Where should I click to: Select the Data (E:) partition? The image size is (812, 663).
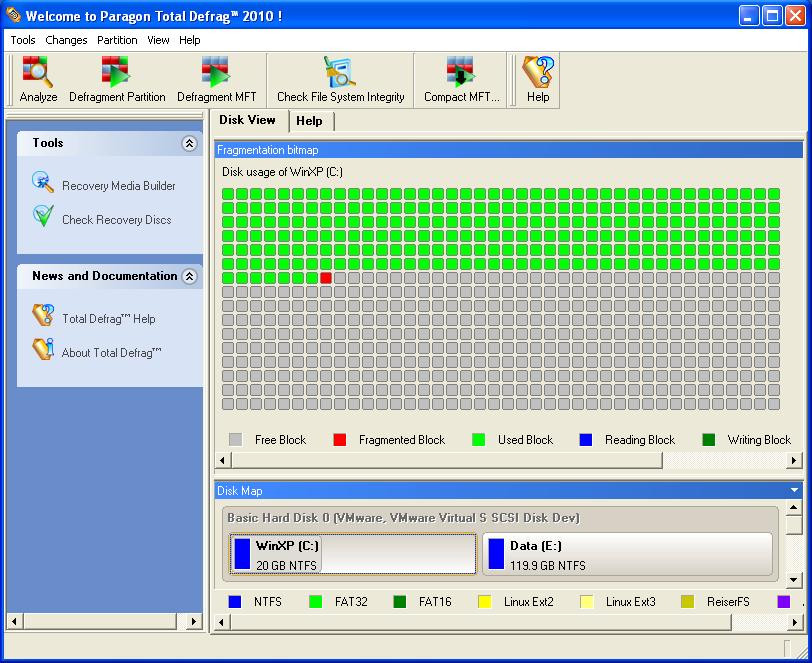628,554
